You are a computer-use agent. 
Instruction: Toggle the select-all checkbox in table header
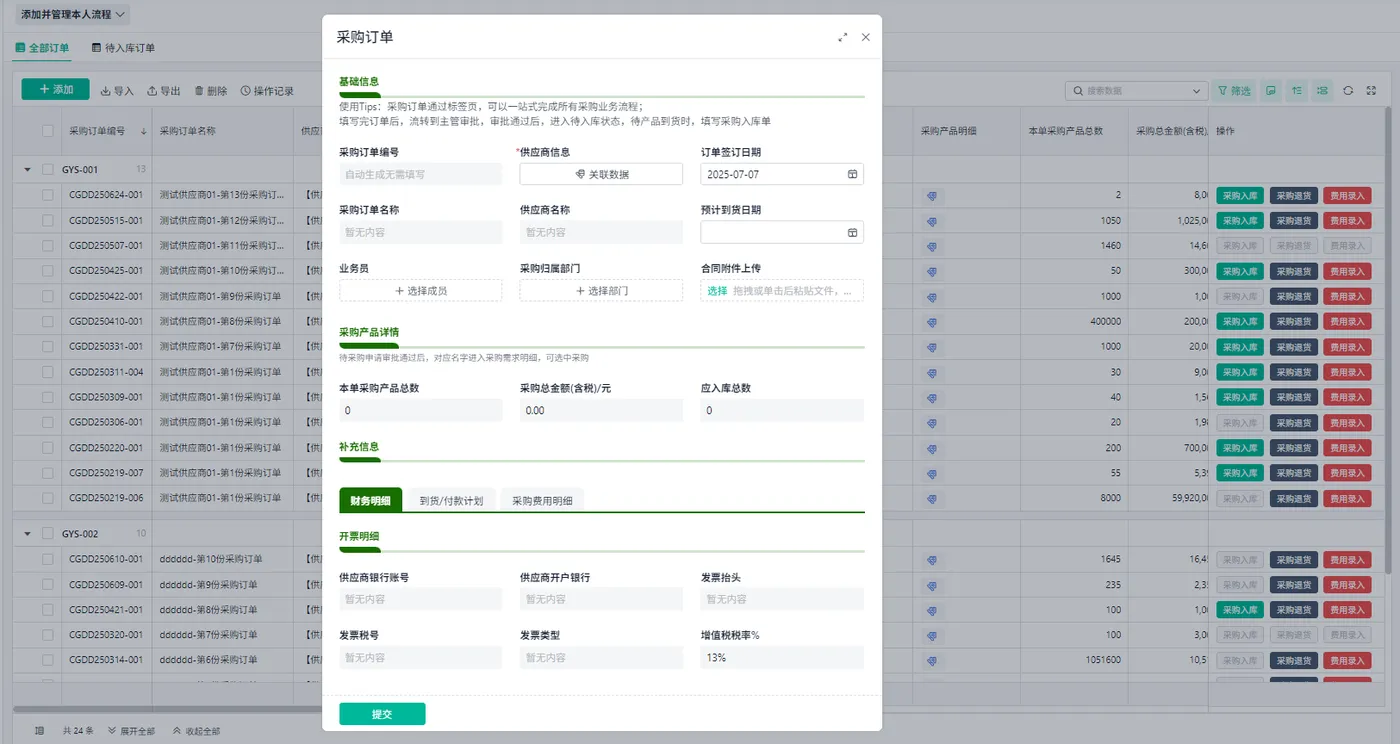[x=48, y=131]
